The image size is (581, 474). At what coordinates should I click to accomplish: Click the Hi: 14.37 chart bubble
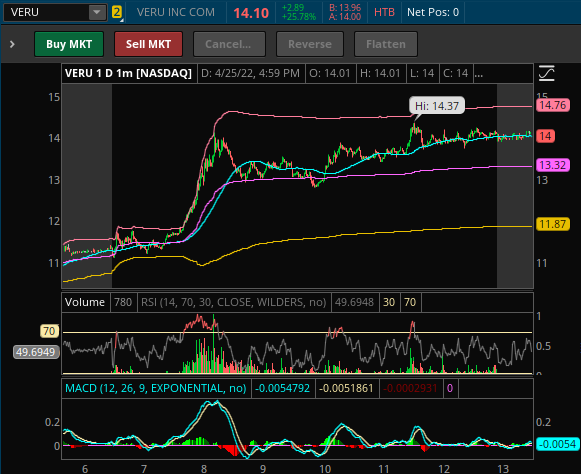tap(437, 106)
